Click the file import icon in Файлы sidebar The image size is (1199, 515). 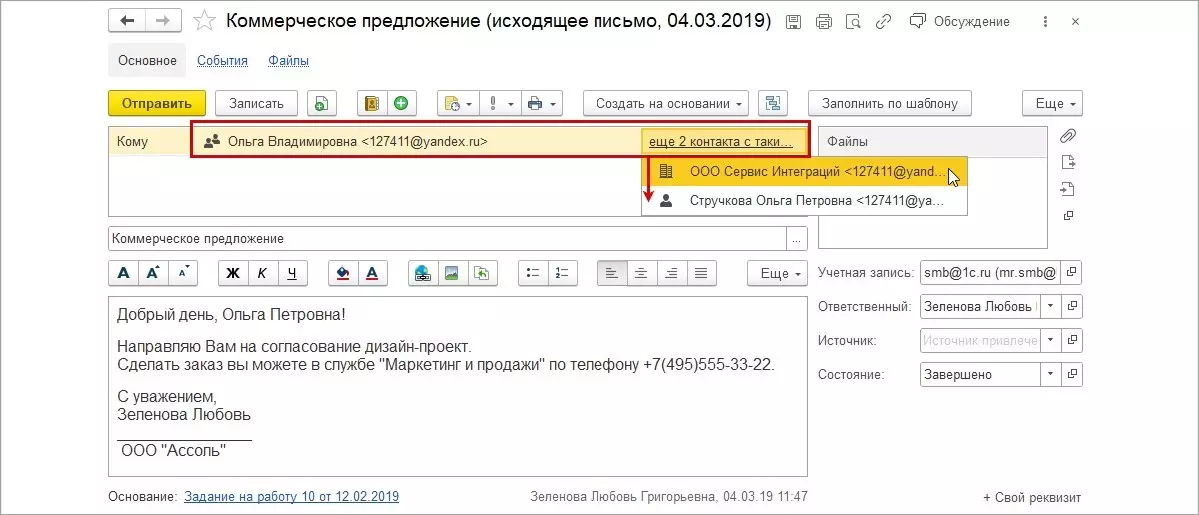pyautogui.click(x=1068, y=189)
